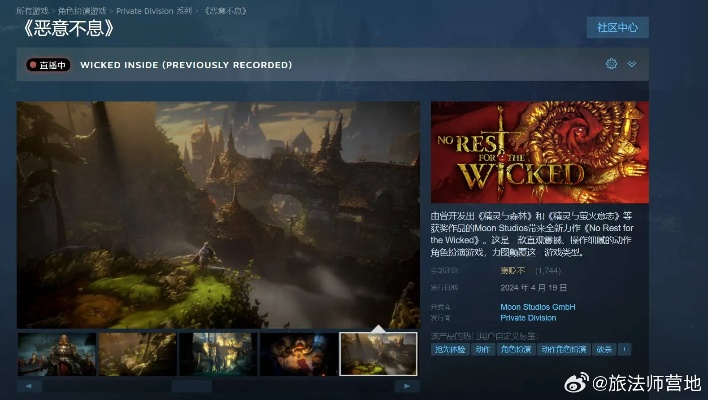The height and width of the screenshot is (400, 708).
Task: Click the 抢先体验 early access tag
Action: coord(450,350)
